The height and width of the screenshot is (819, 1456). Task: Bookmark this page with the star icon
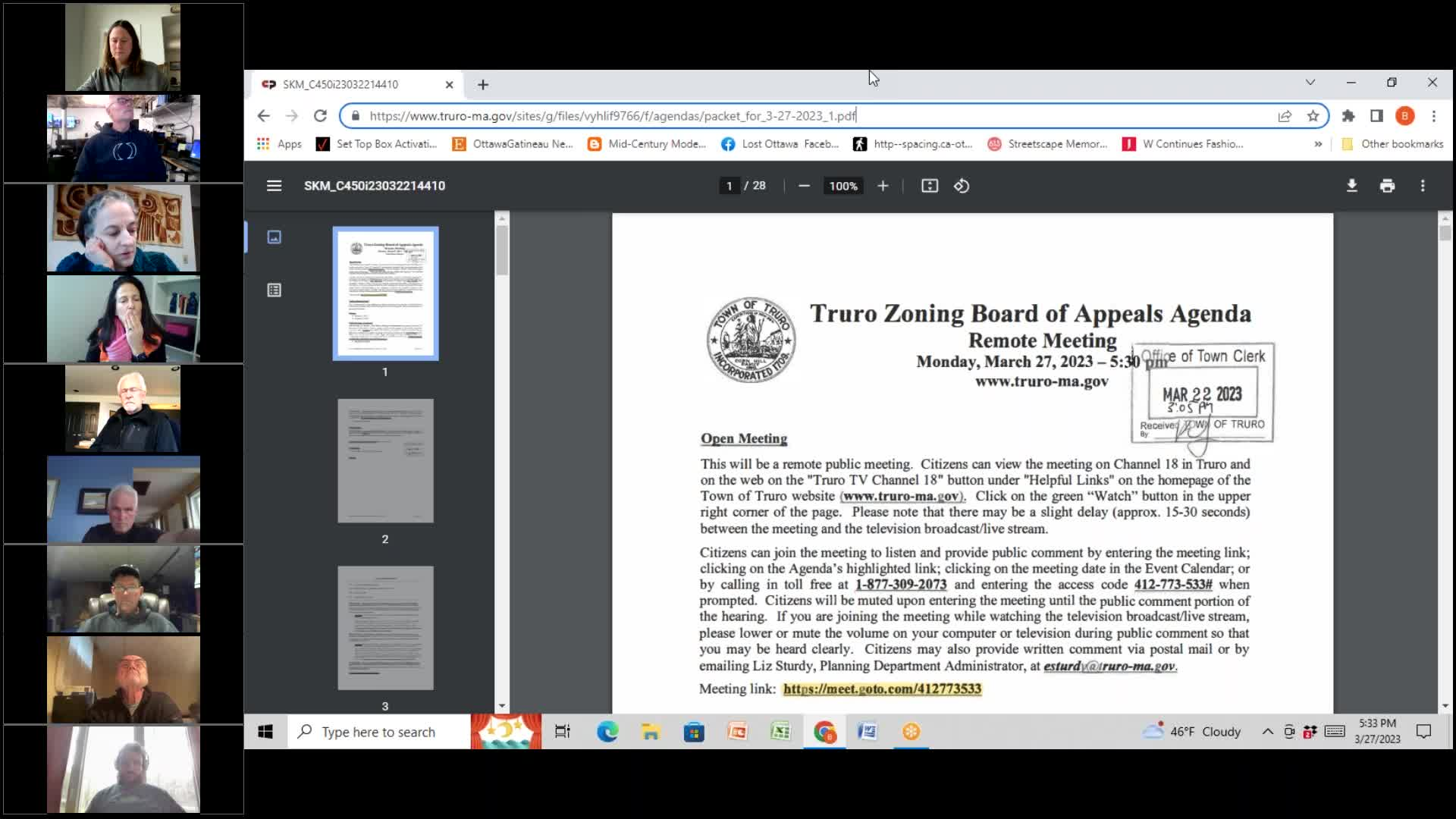1313,116
